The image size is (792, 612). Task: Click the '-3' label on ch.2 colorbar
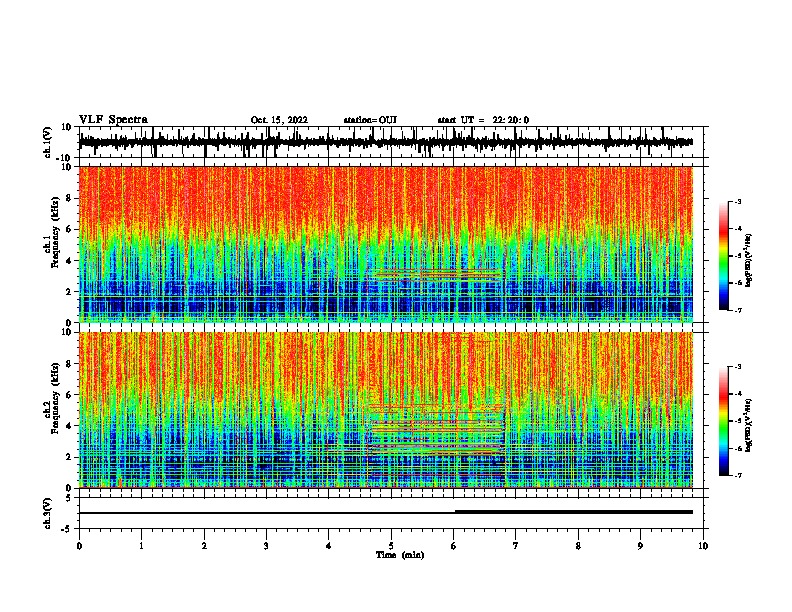(738, 367)
